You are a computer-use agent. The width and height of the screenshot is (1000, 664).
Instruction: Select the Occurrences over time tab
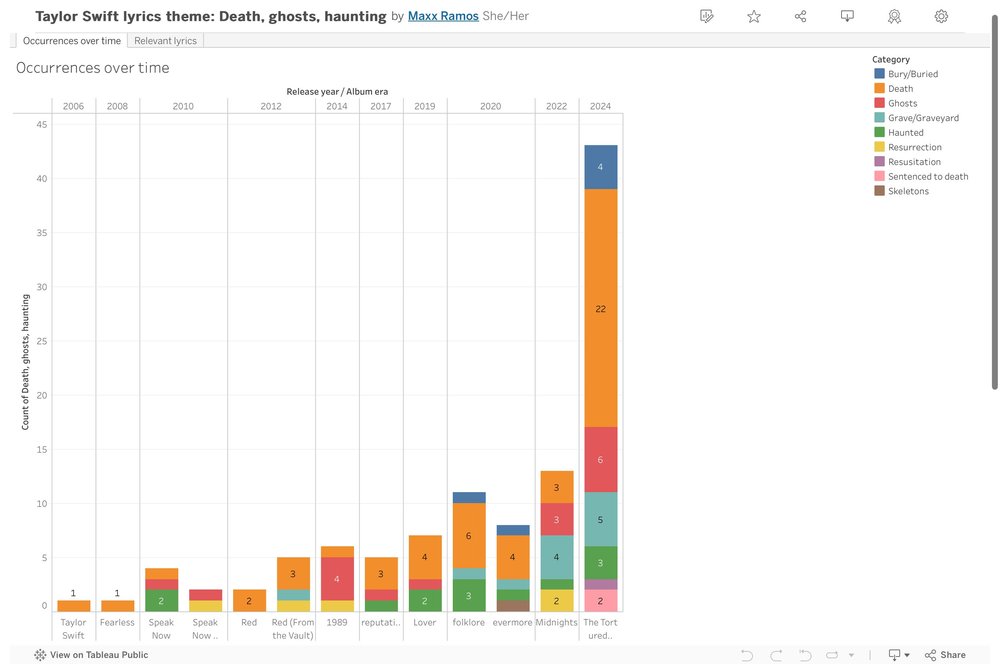[70, 40]
